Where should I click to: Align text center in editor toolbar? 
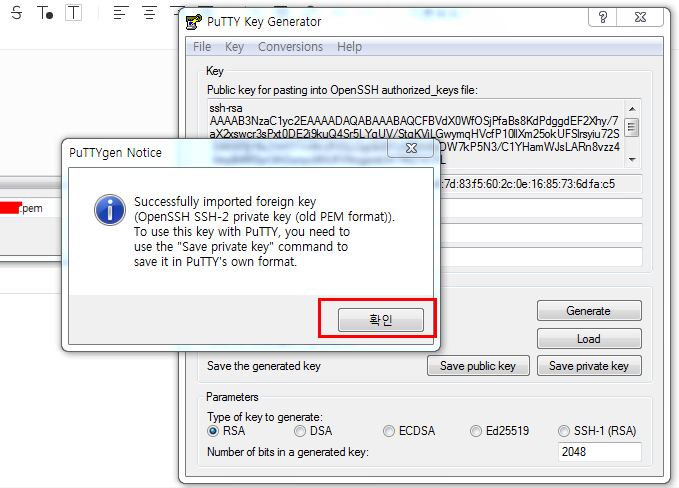pyautogui.click(x=149, y=13)
